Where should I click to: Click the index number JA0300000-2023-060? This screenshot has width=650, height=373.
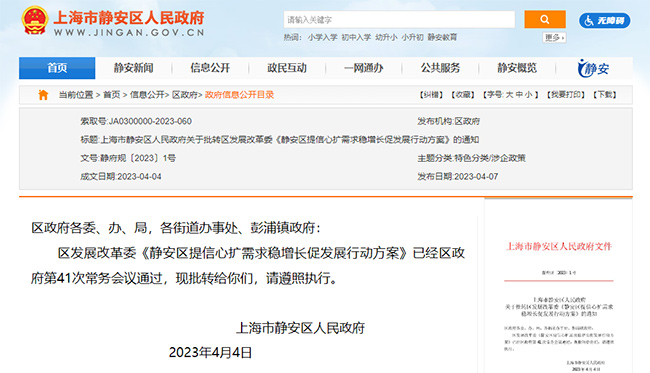click(150, 121)
